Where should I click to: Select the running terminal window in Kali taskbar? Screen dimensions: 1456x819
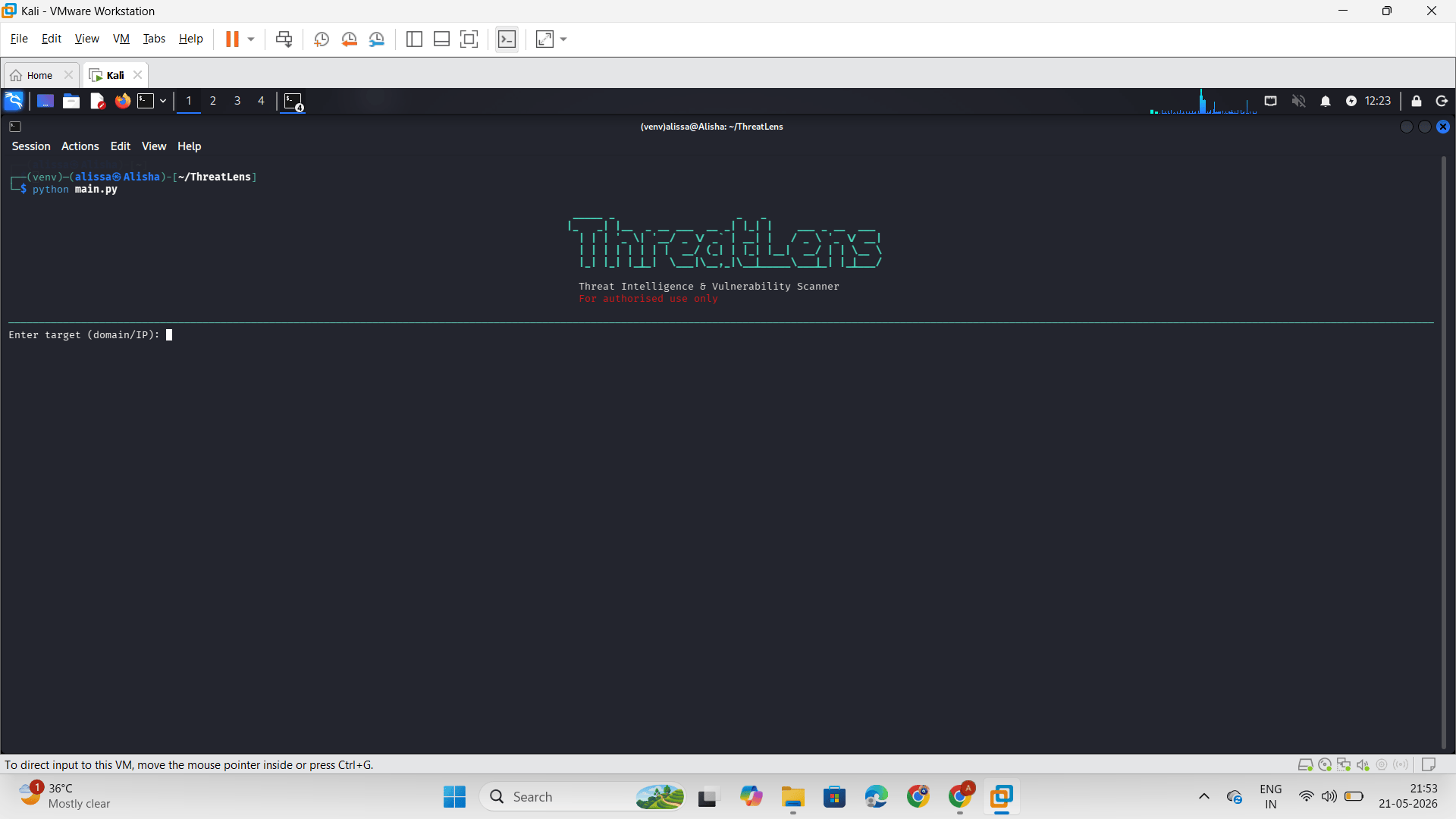click(293, 102)
